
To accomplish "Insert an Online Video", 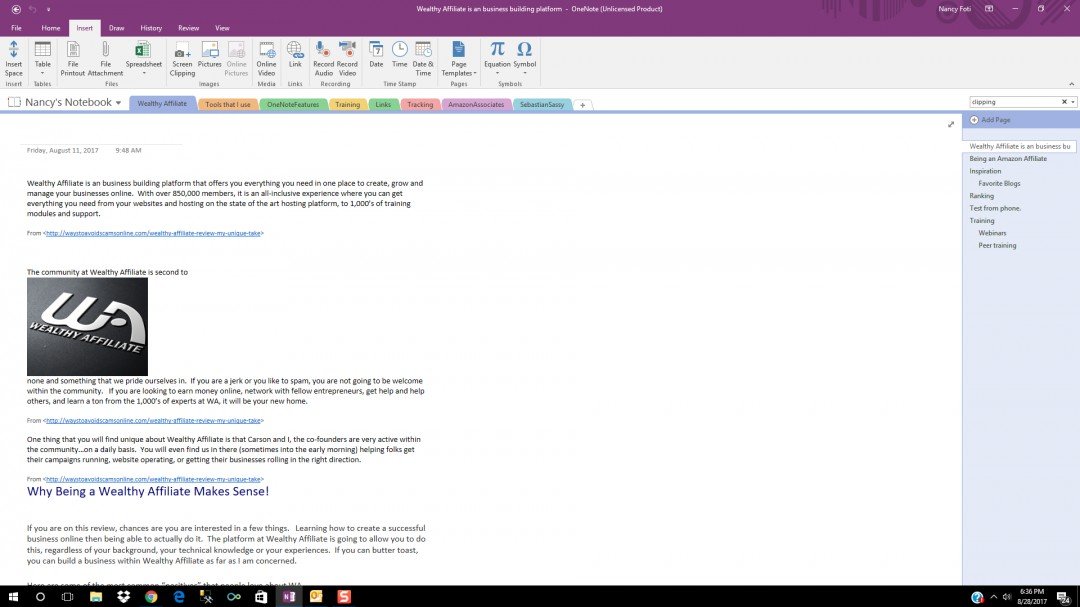I will tap(267, 59).
